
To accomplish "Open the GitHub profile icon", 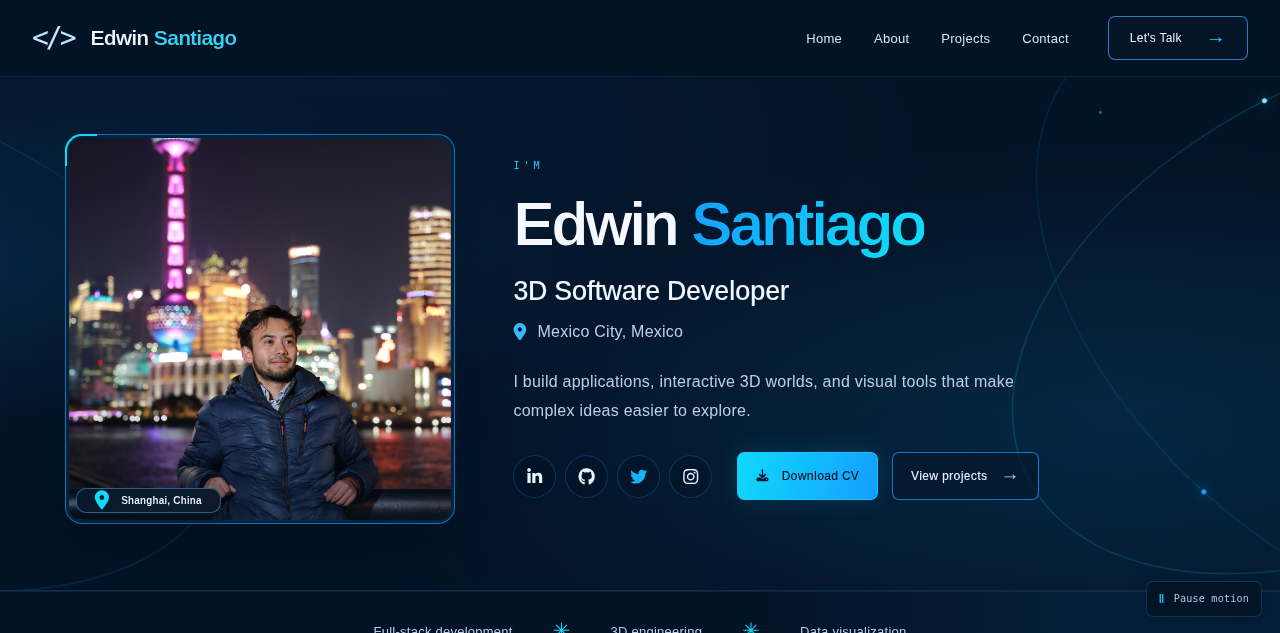I will 586,476.
